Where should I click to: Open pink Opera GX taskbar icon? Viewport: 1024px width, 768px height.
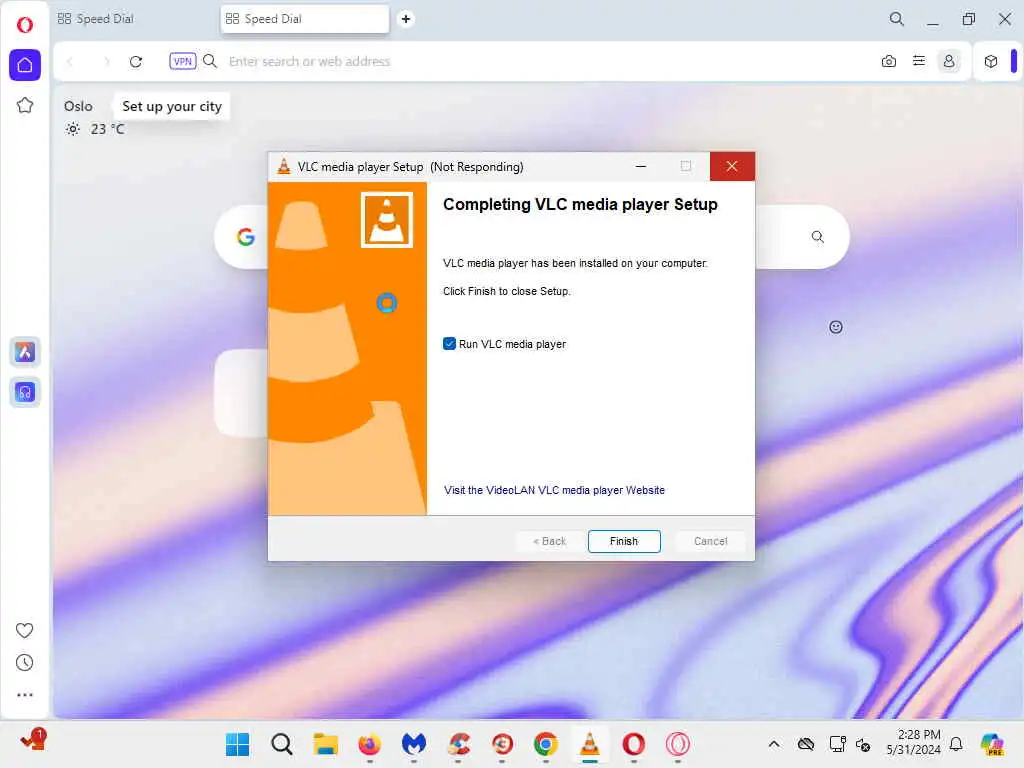click(678, 744)
